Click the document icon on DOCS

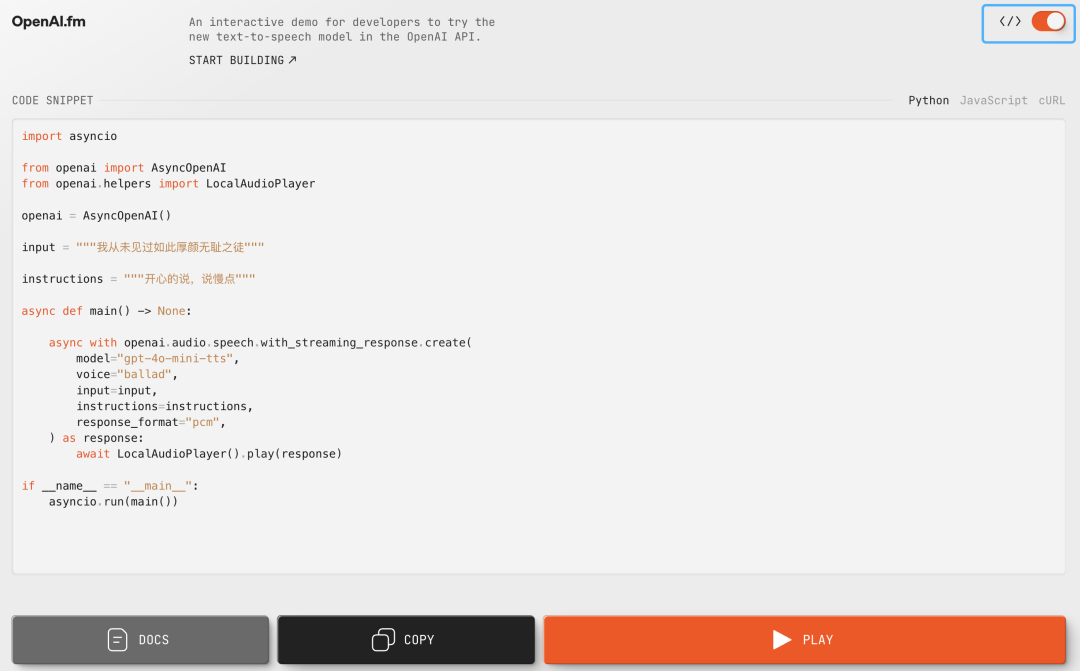click(118, 640)
